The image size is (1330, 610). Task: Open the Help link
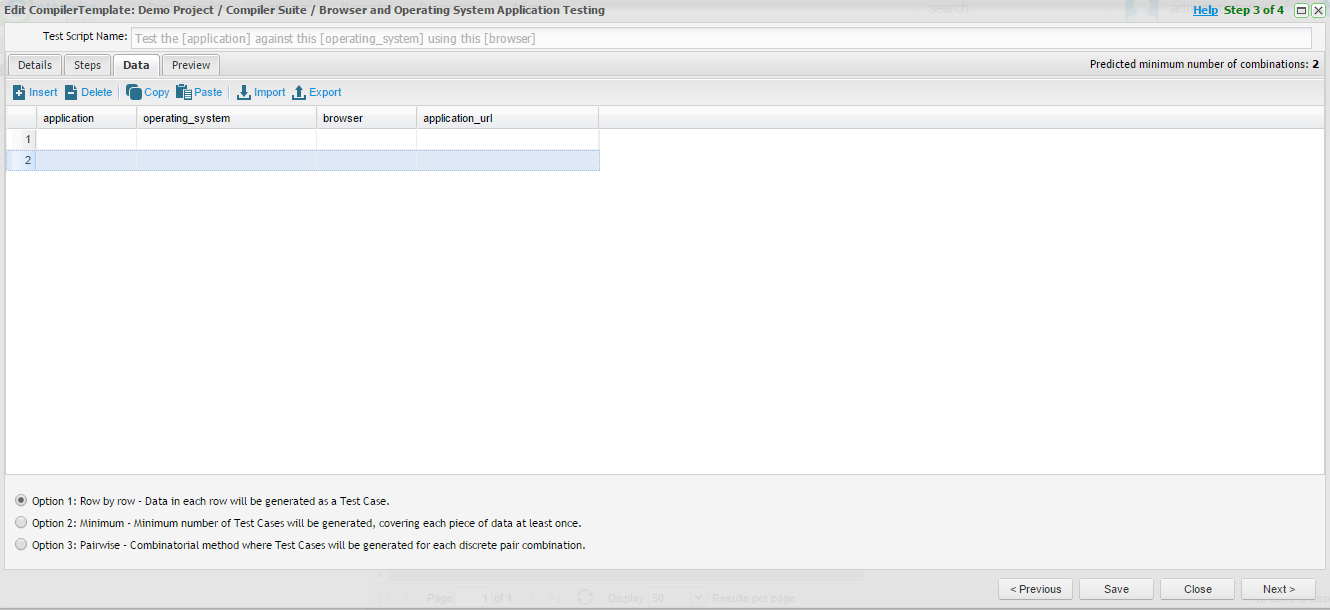click(1205, 10)
